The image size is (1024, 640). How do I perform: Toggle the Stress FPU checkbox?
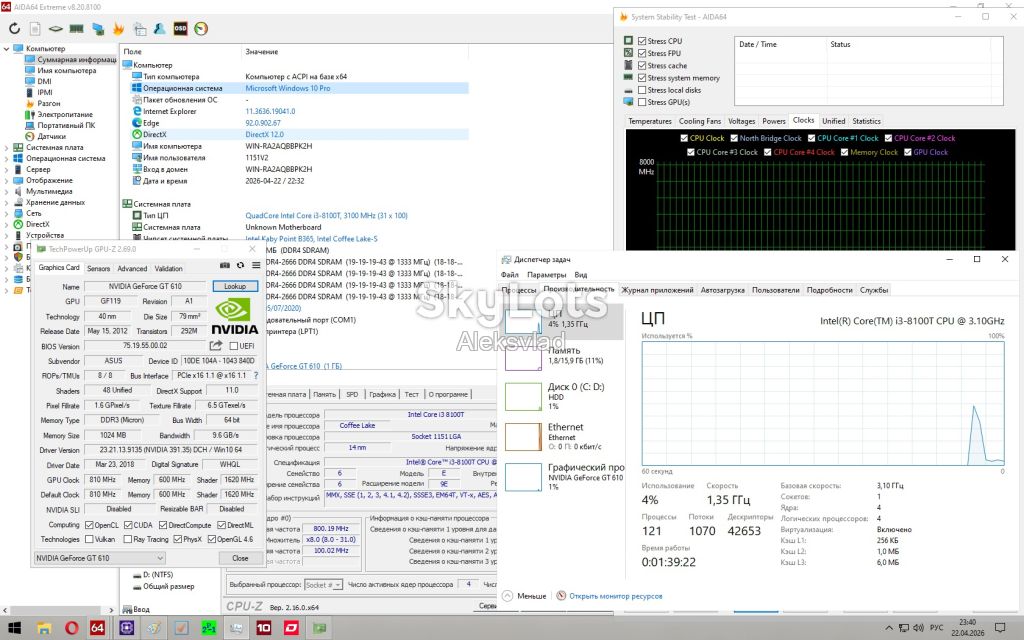point(642,54)
